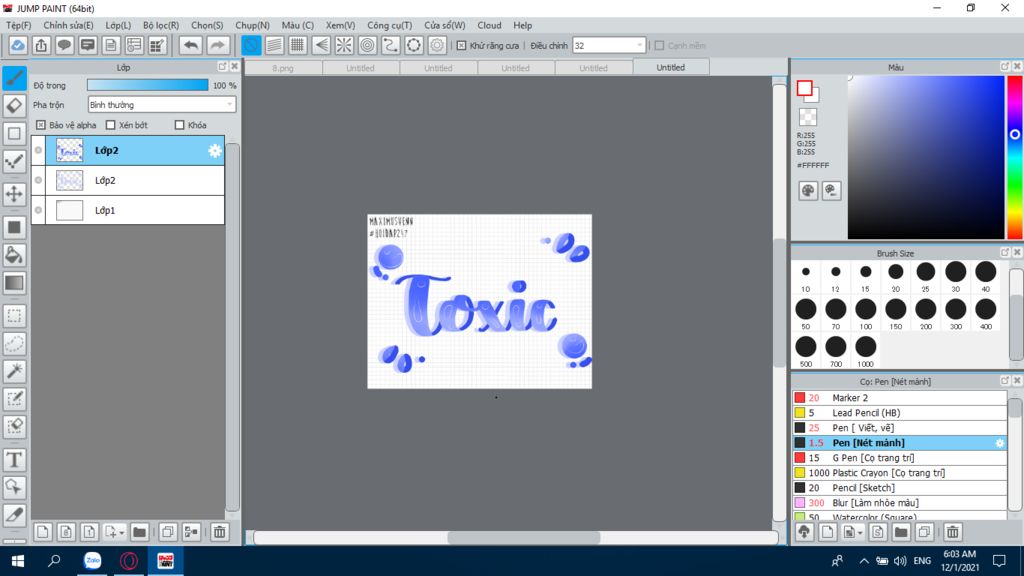Click the Undo arrow in toolbar
This screenshot has height=576, width=1024.
(191, 45)
